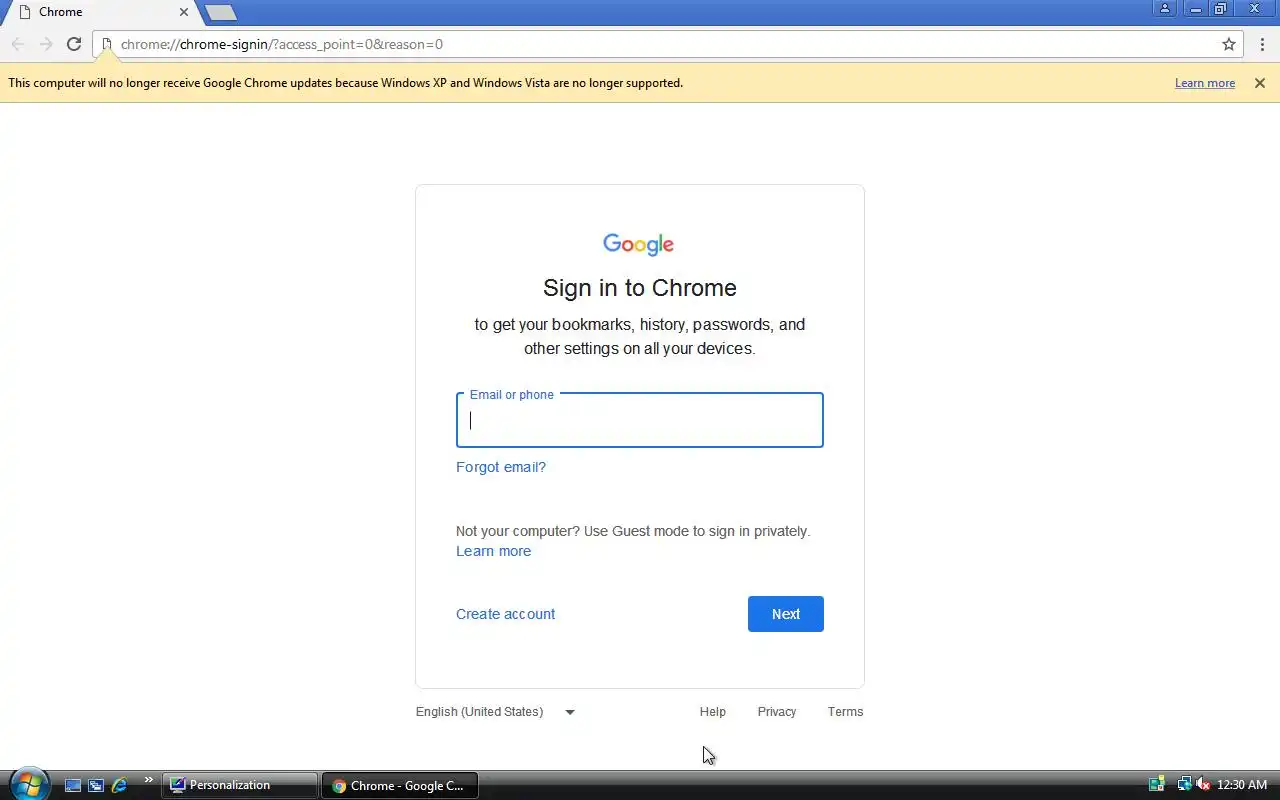This screenshot has width=1280, height=800.
Task: Click Show Desktop in Quick Launch
Action: coord(73,786)
